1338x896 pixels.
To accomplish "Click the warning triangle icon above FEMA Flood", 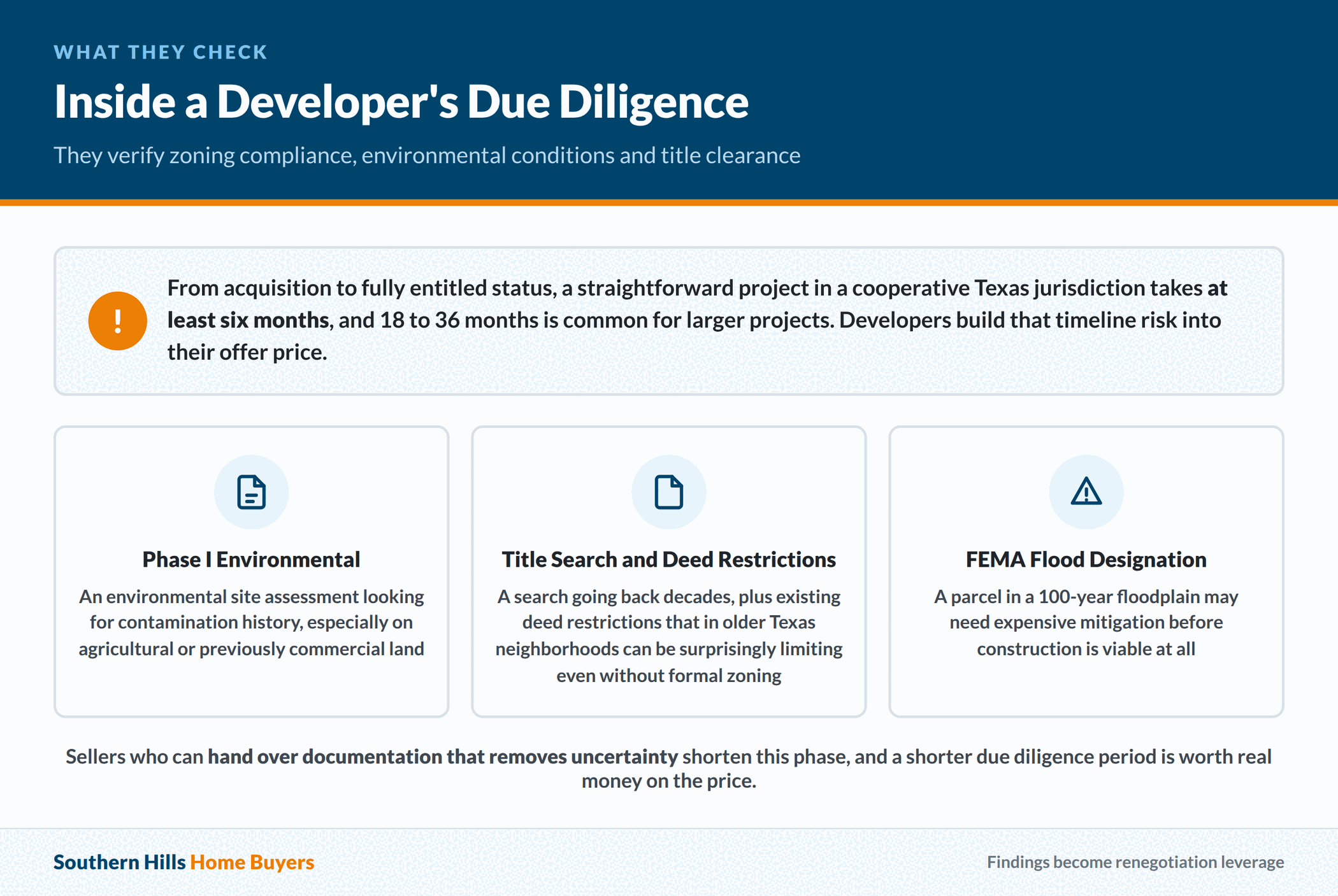I will click(1086, 492).
